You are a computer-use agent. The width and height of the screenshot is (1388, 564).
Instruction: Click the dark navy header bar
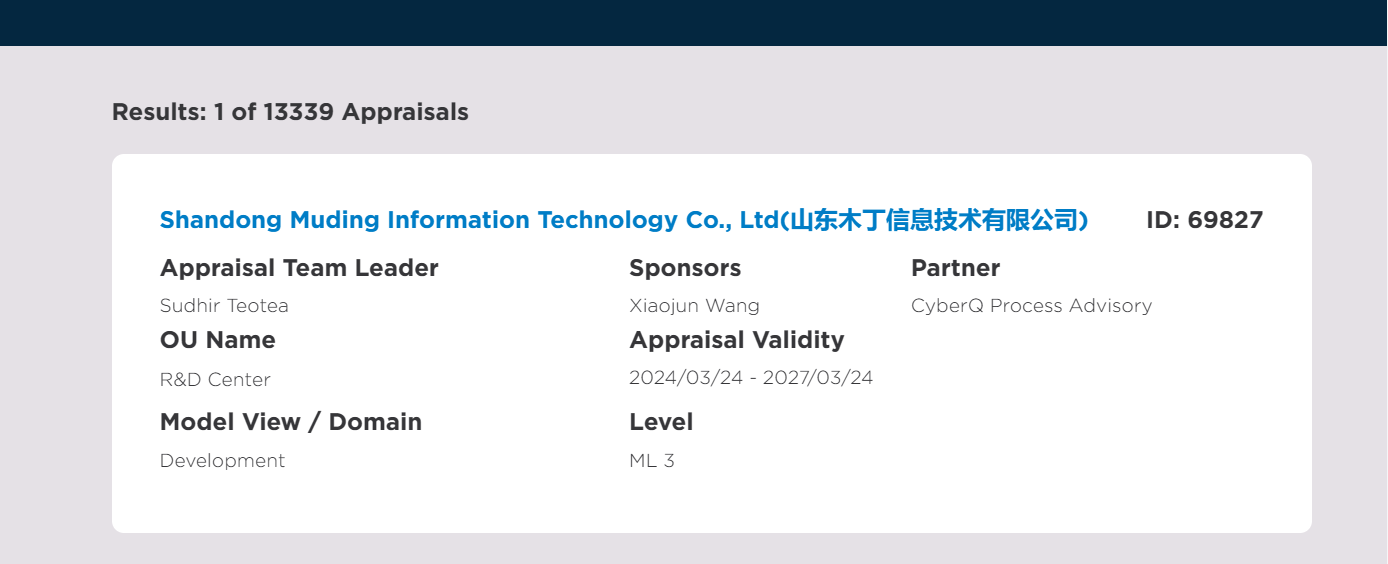694,23
